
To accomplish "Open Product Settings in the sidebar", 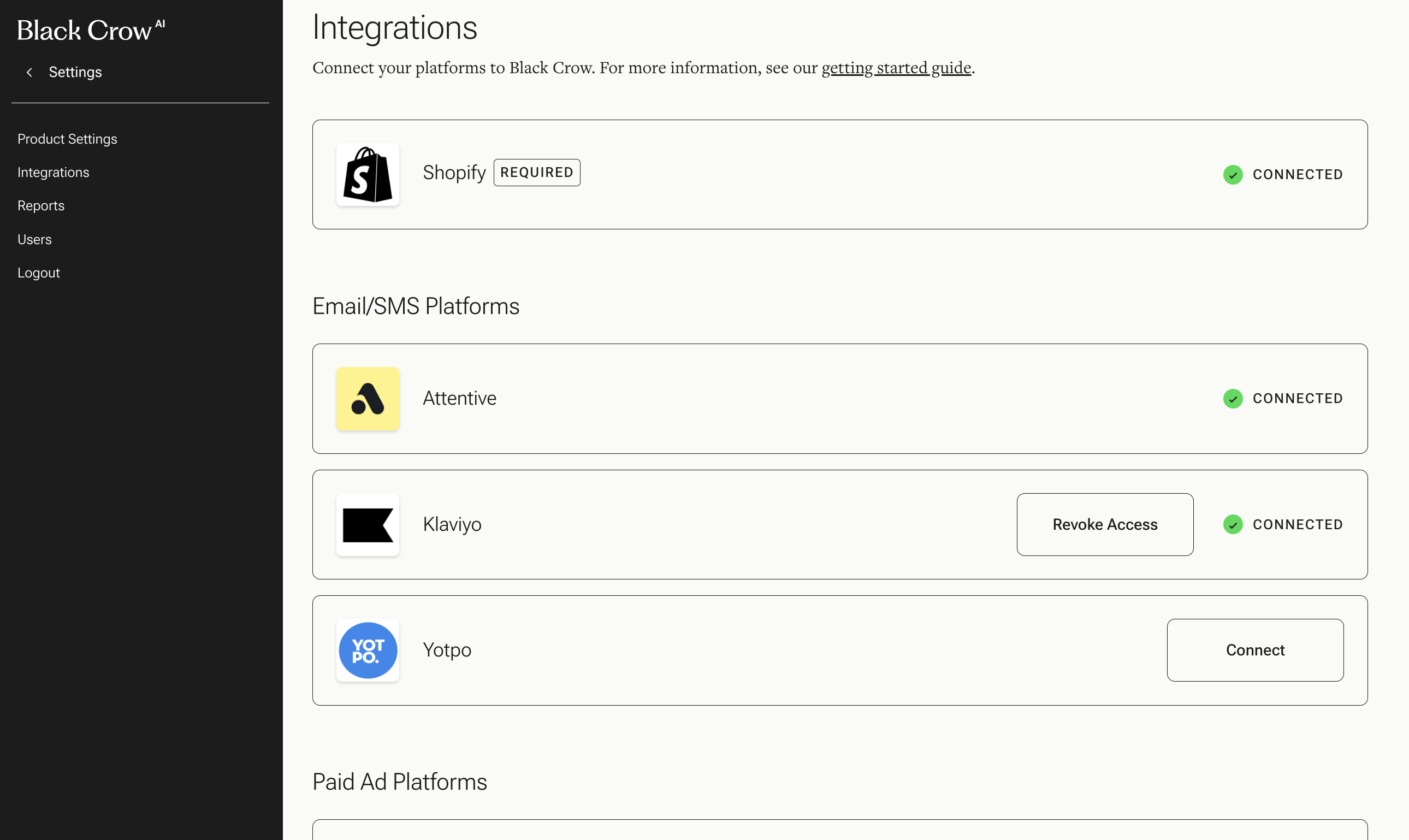I will pyautogui.click(x=67, y=139).
